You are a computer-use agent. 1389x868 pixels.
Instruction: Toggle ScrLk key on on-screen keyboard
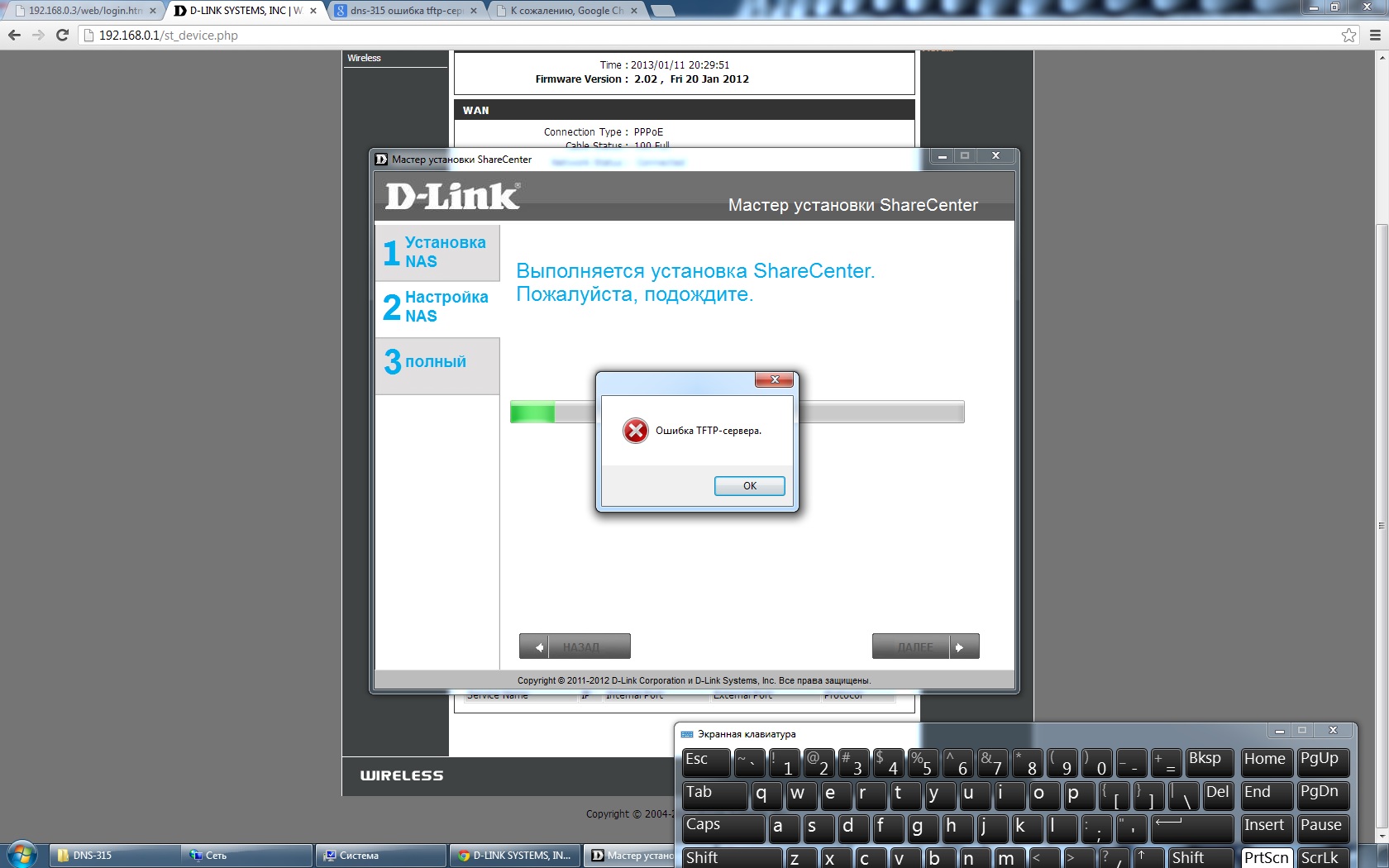pyautogui.click(x=1323, y=858)
